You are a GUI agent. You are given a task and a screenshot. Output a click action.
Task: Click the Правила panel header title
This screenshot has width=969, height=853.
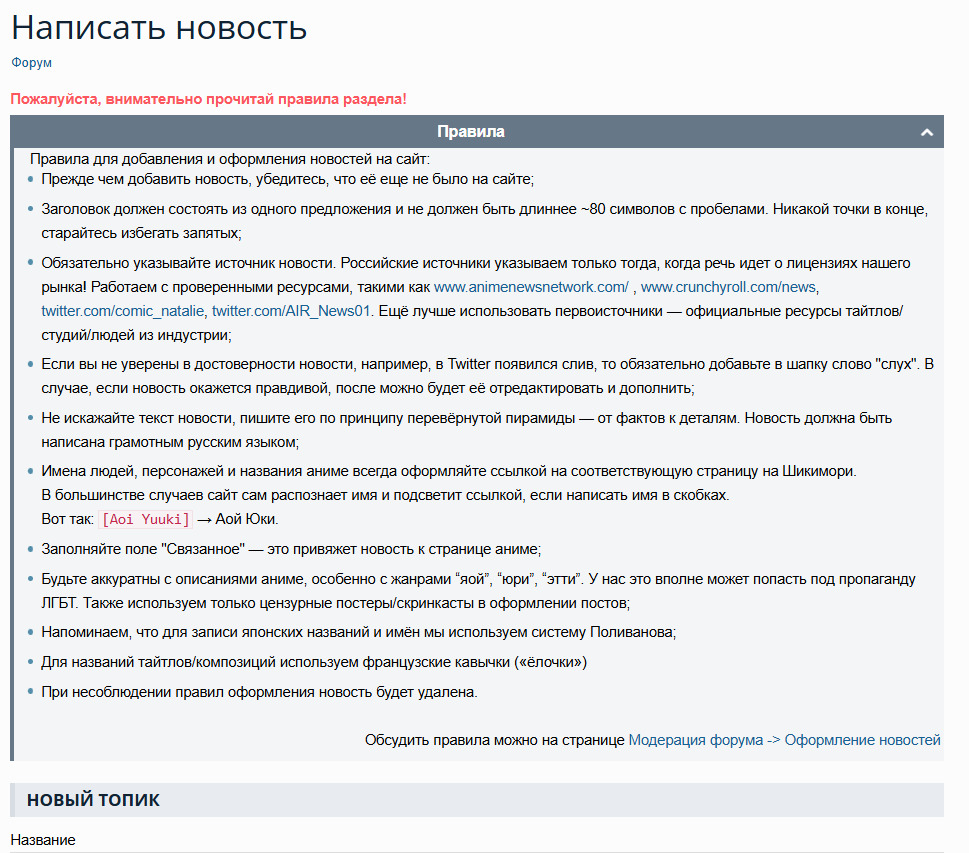point(470,132)
